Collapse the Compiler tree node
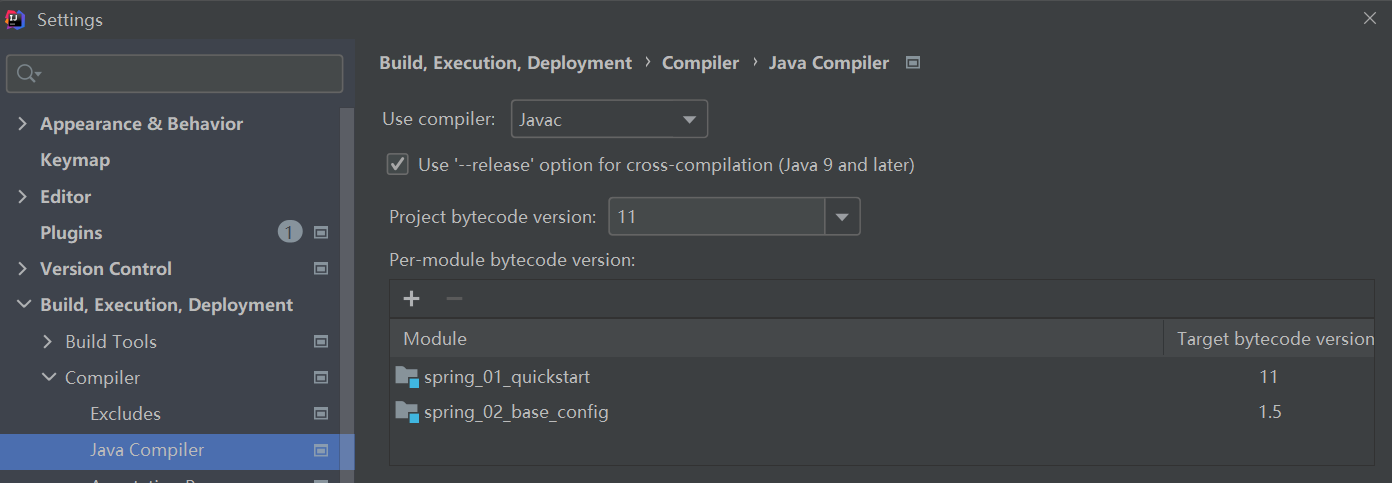The image size is (1392, 483). 48,378
